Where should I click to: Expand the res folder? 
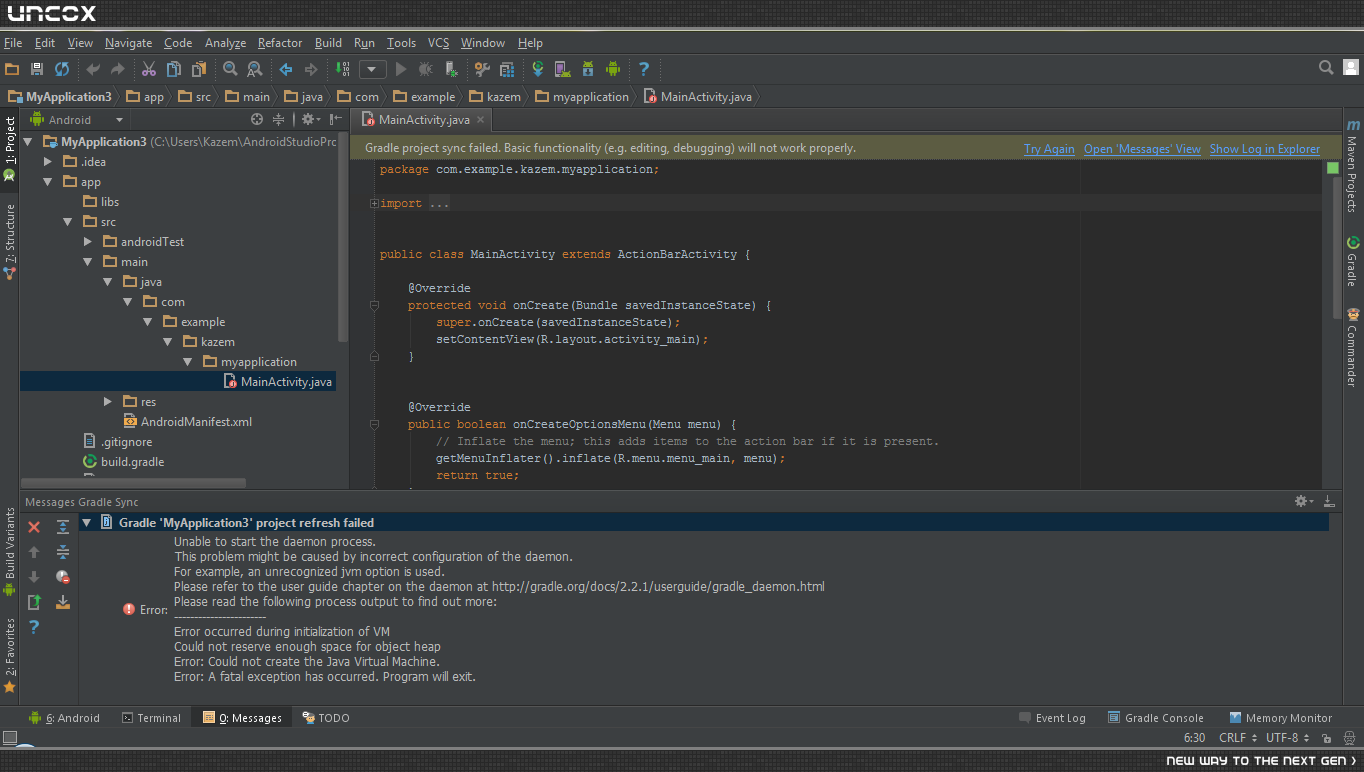coord(108,401)
